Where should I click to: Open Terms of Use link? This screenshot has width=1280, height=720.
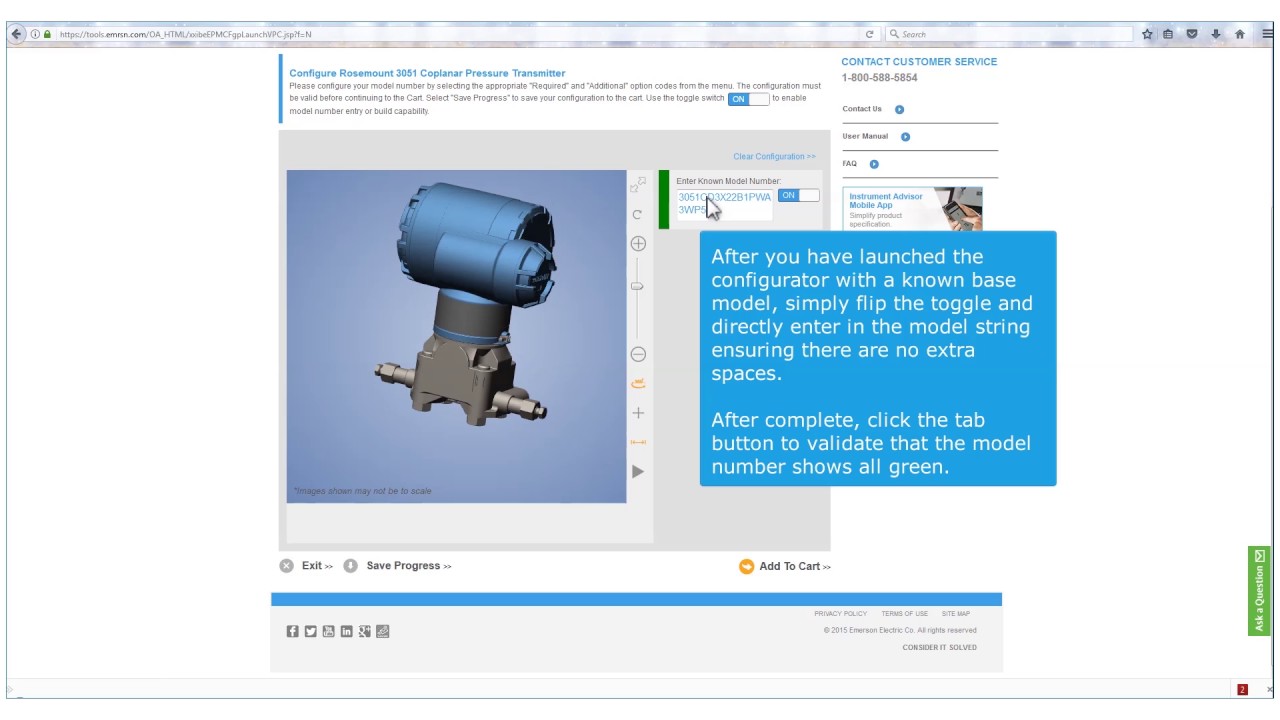pos(904,614)
